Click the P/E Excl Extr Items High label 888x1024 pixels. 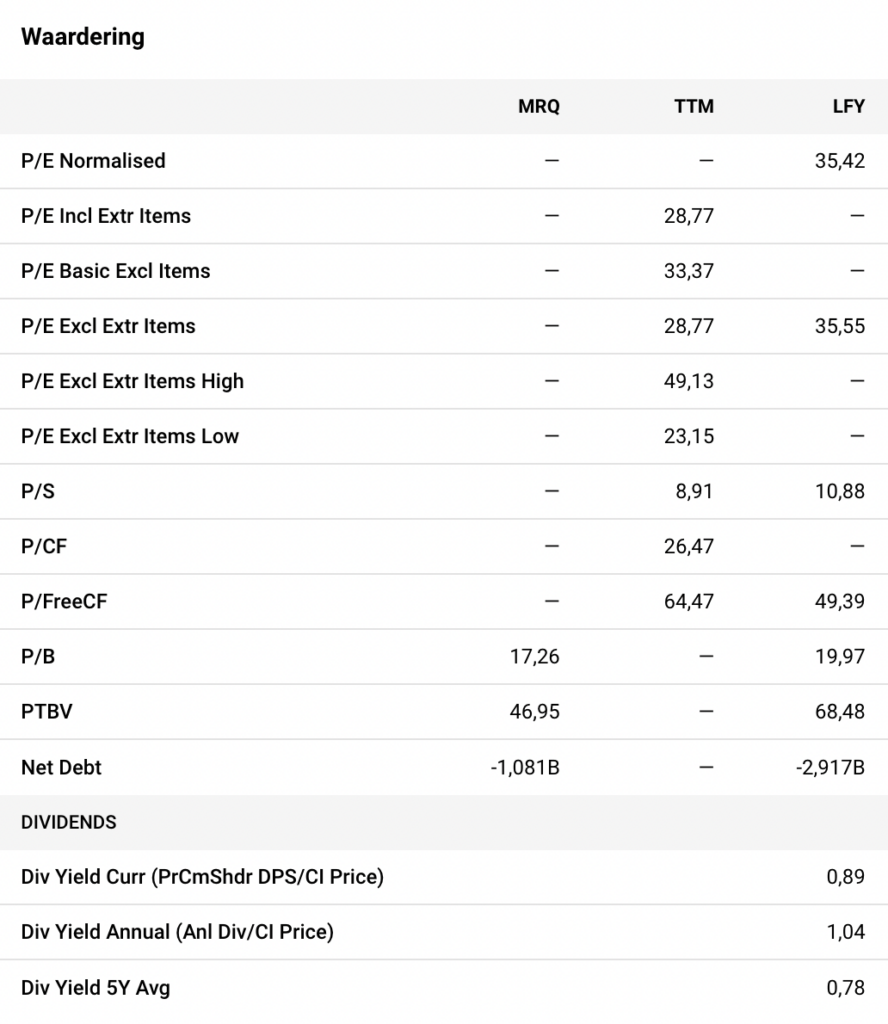[x=132, y=381]
